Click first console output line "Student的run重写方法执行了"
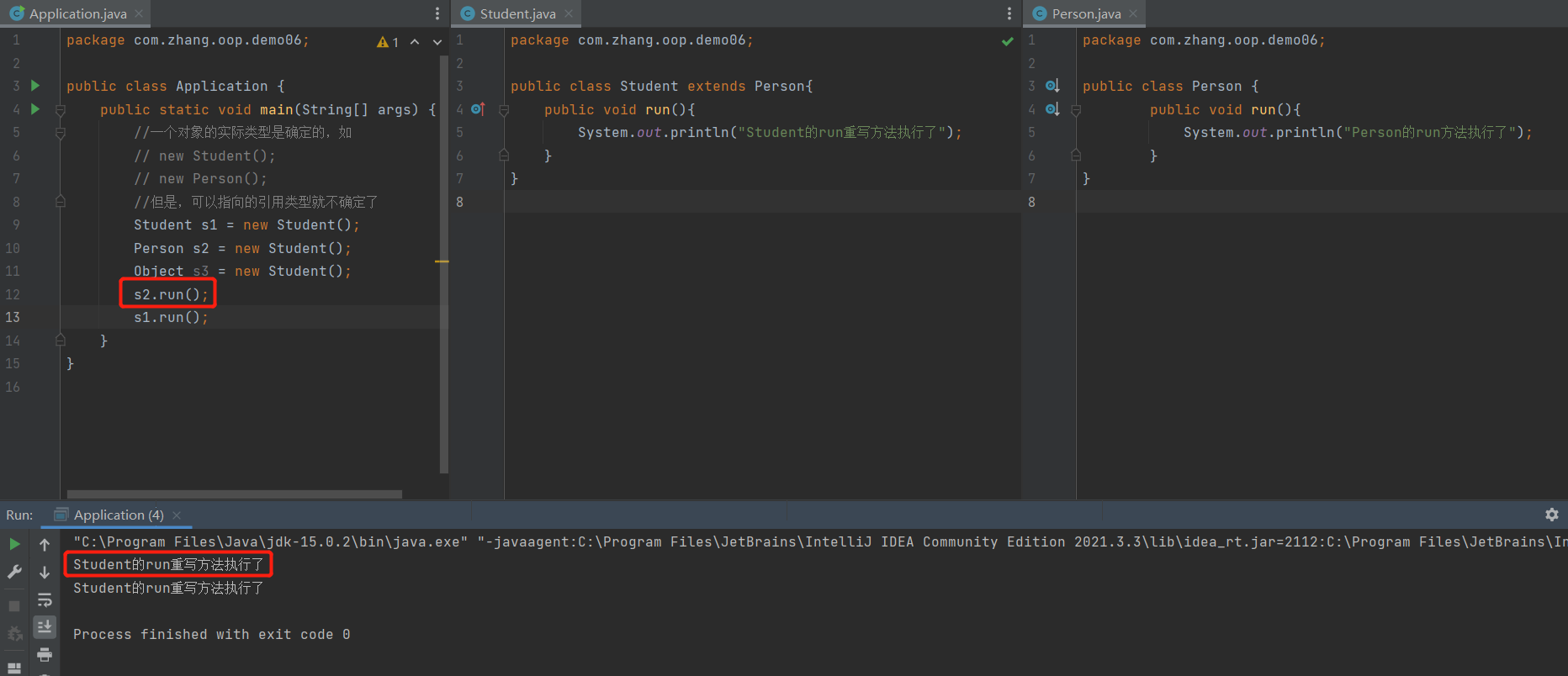Image resolution: width=1568 pixels, height=676 pixels. coord(168,565)
